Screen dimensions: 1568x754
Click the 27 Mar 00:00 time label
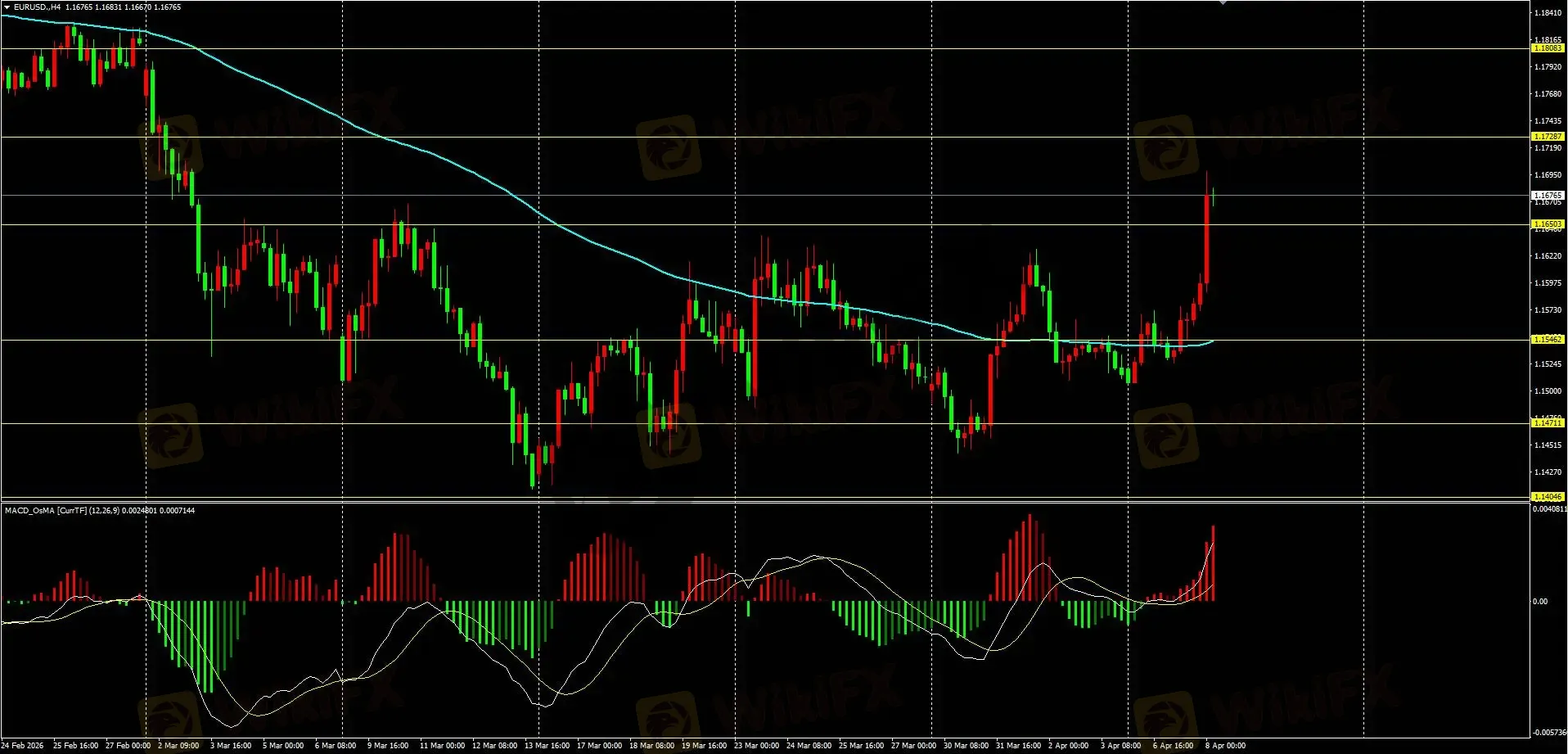(x=913, y=746)
